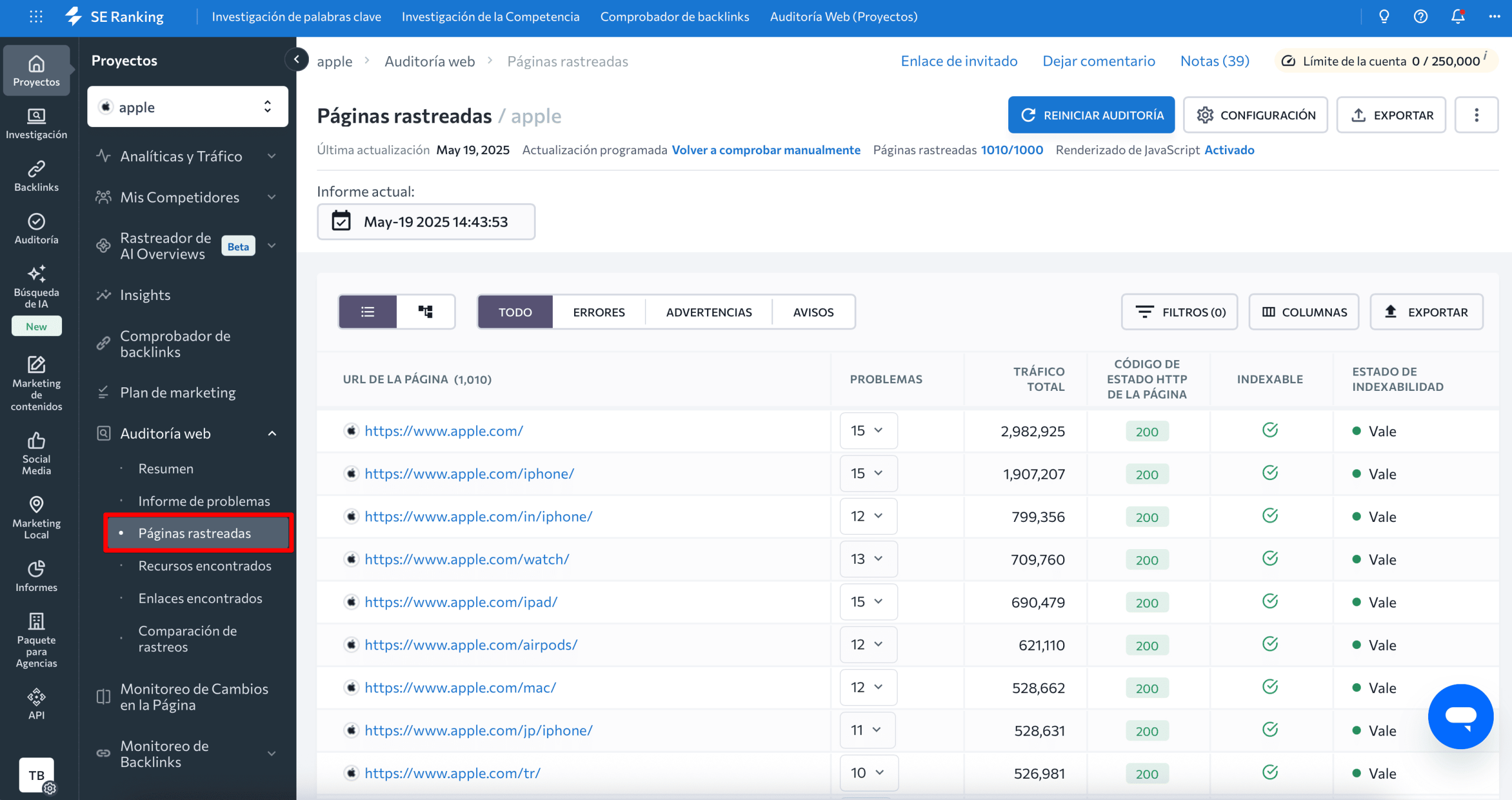Open Enlace de invitado link
The height and width of the screenshot is (800, 1512).
coord(959,61)
